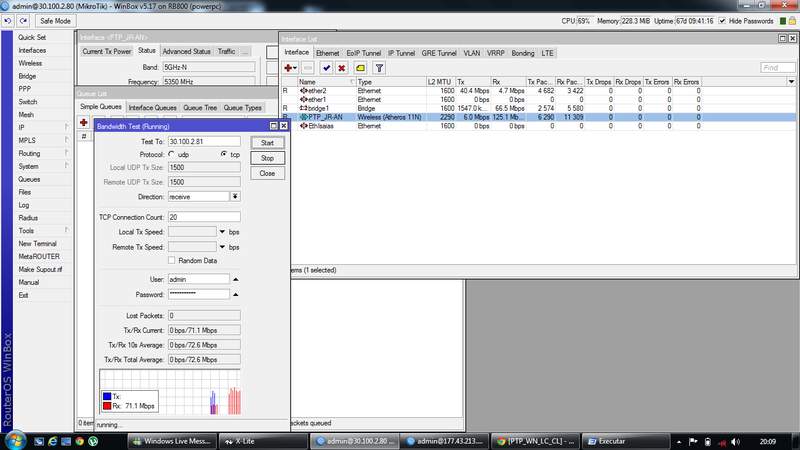Toggle the Hide Passwords checkbox
800x450 pixels.
pos(722,20)
